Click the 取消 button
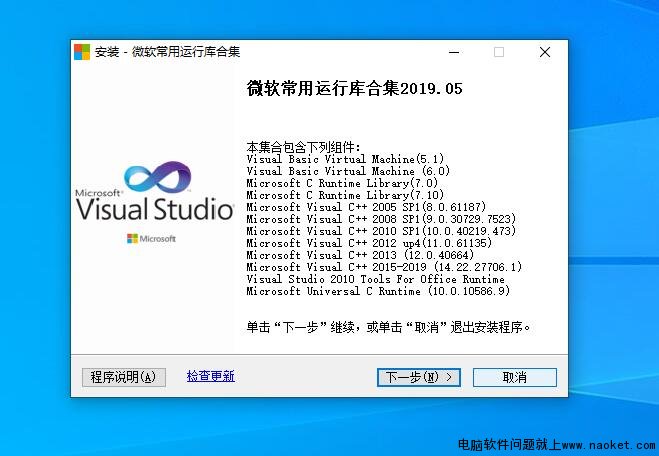This screenshot has height=456, width=659. click(514, 377)
